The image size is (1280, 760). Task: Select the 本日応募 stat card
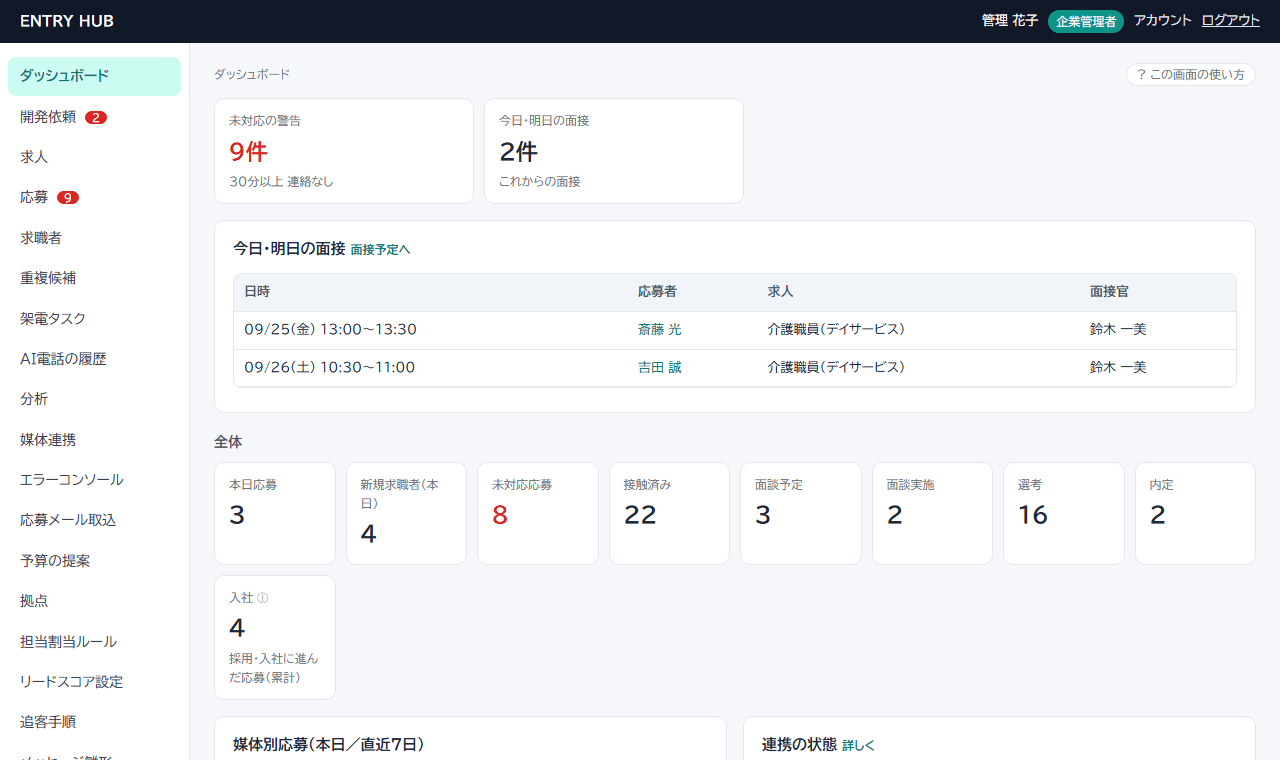tap(275, 513)
